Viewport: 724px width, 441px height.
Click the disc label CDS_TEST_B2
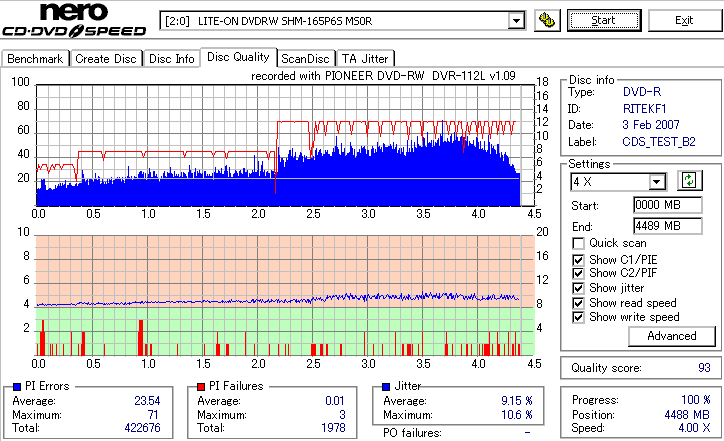coord(659,142)
